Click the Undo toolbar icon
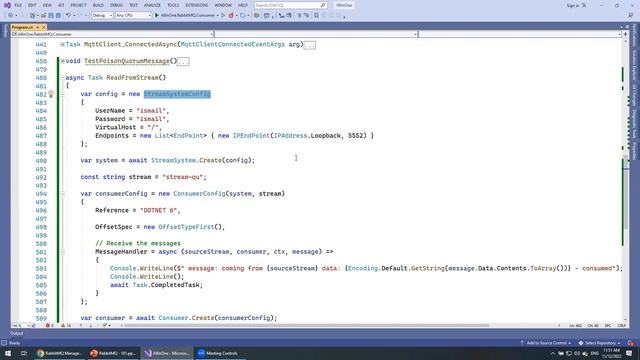 [69, 16]
